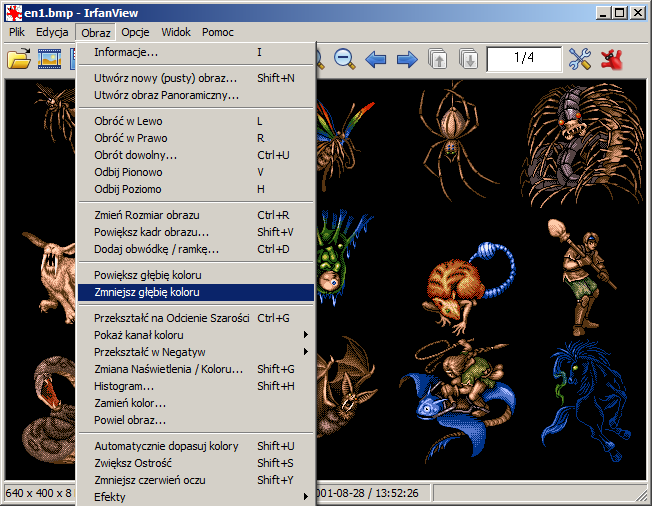
Task: Open the Opcje menu
Action: 135,32
